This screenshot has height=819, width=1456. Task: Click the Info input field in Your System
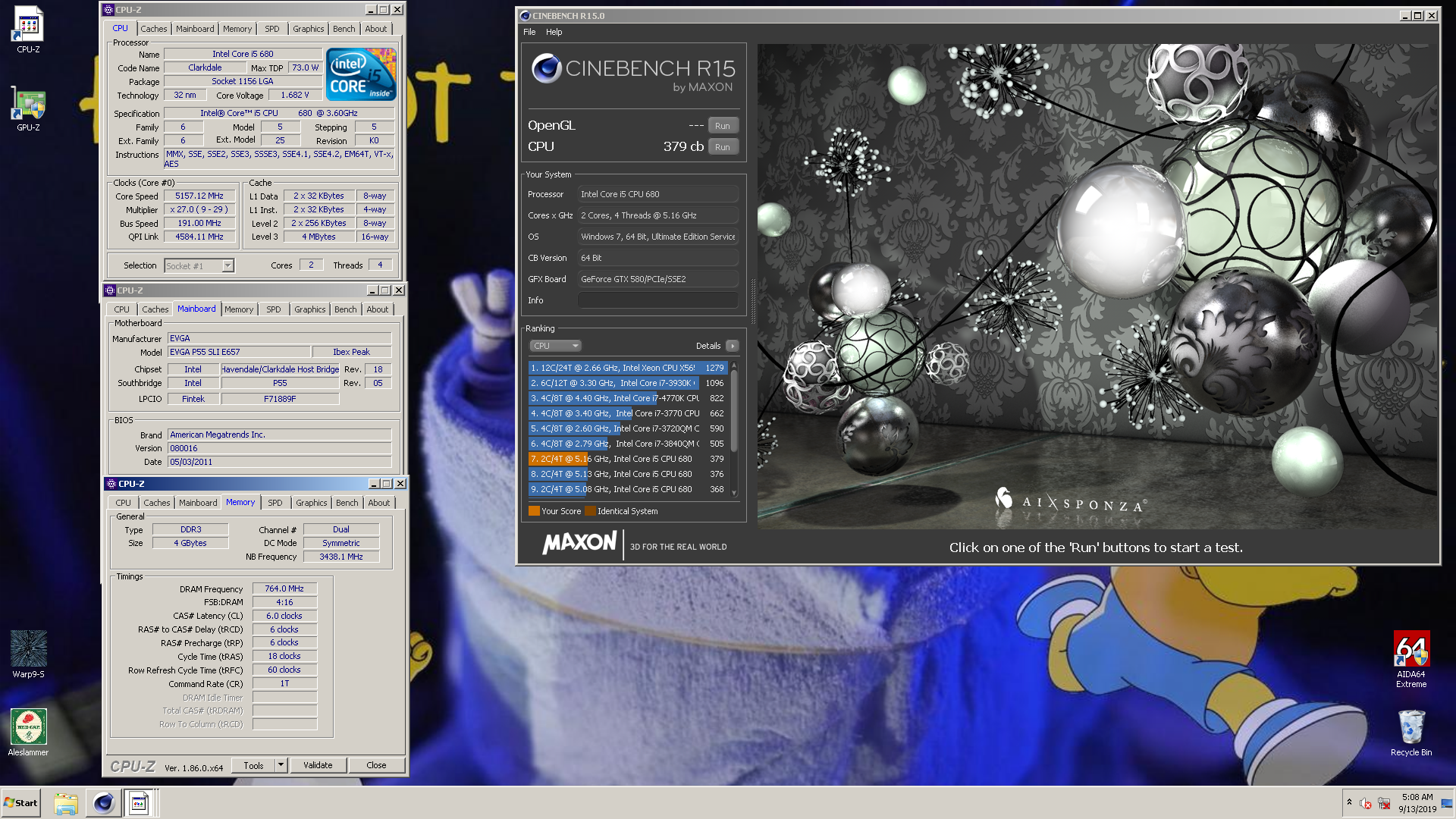click(x=658, y=300)
